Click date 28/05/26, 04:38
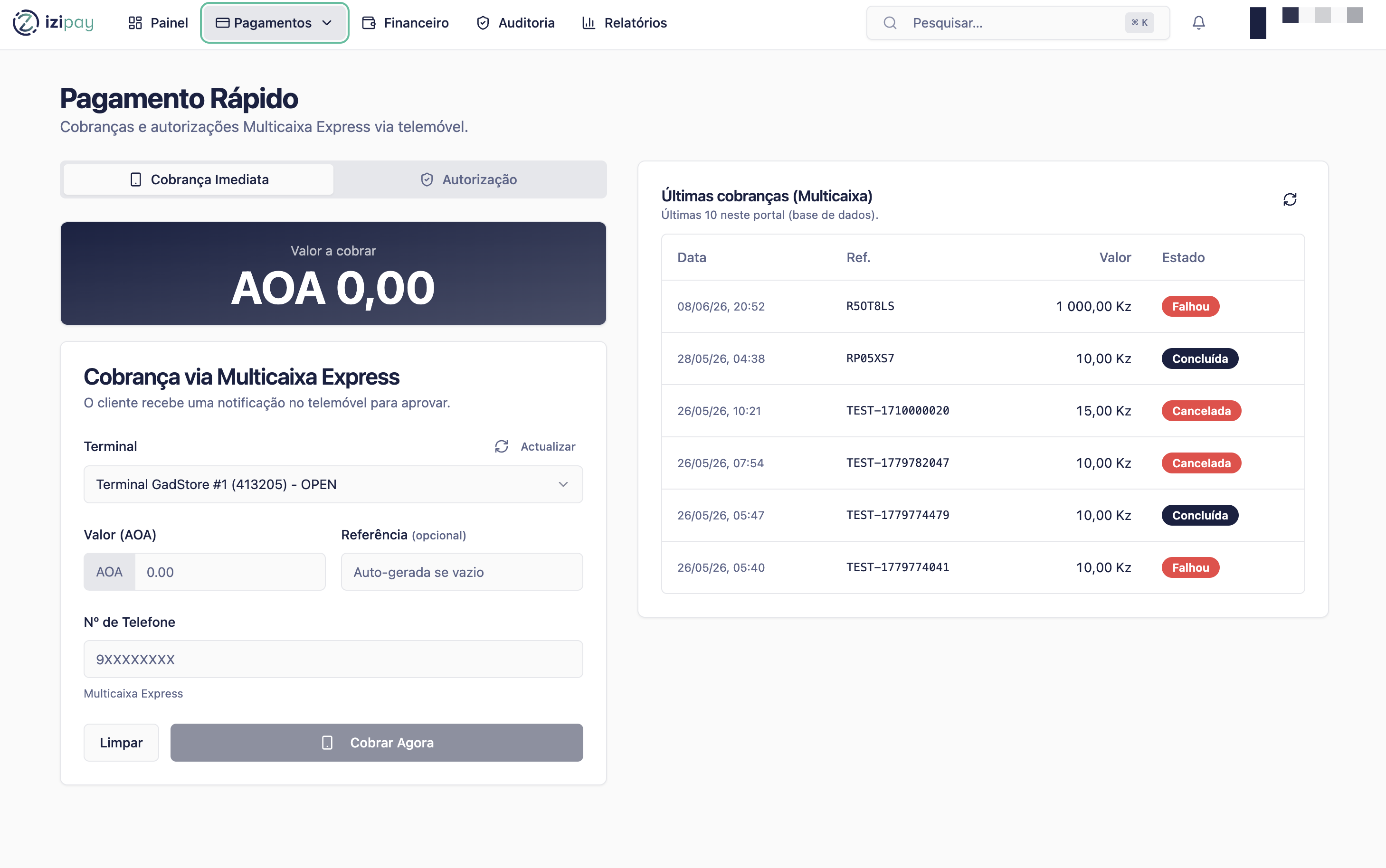Viewport: 1386px width, 868px height. pos(721,359)
